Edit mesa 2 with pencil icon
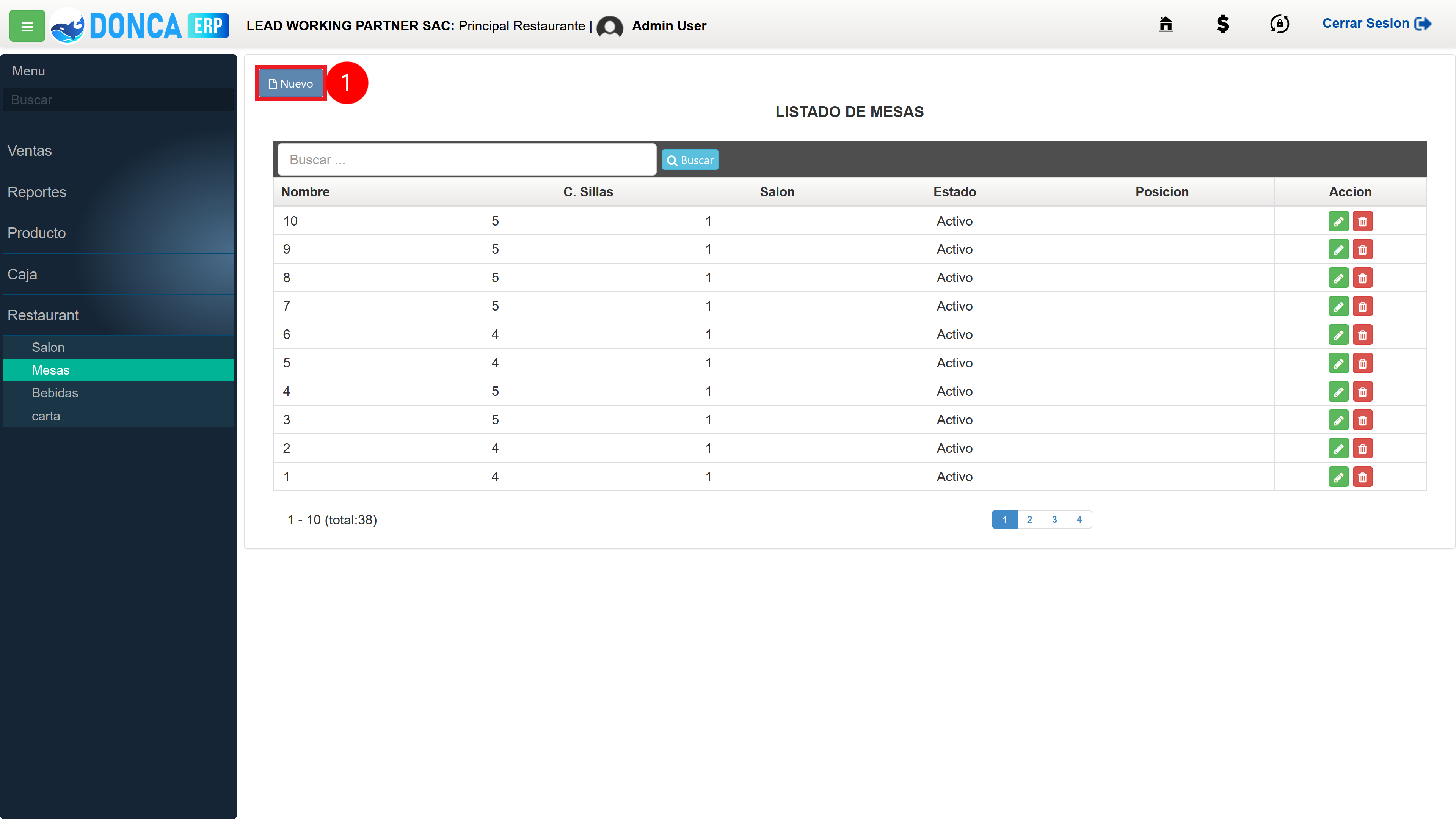Image resolution: width=1456 pixels, height=819 pixels. tap(1338, 448)
